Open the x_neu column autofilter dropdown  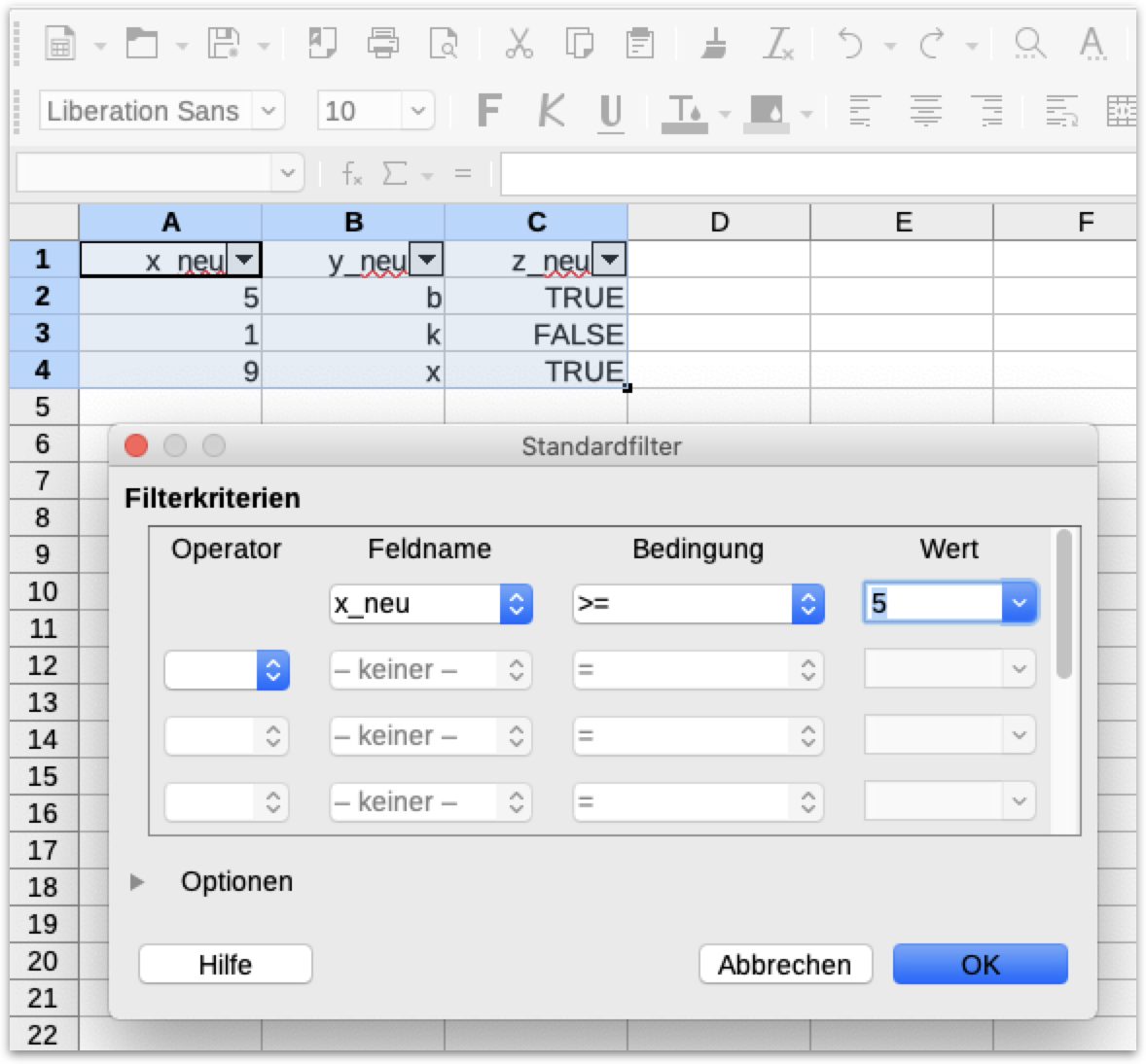(244, 260)
